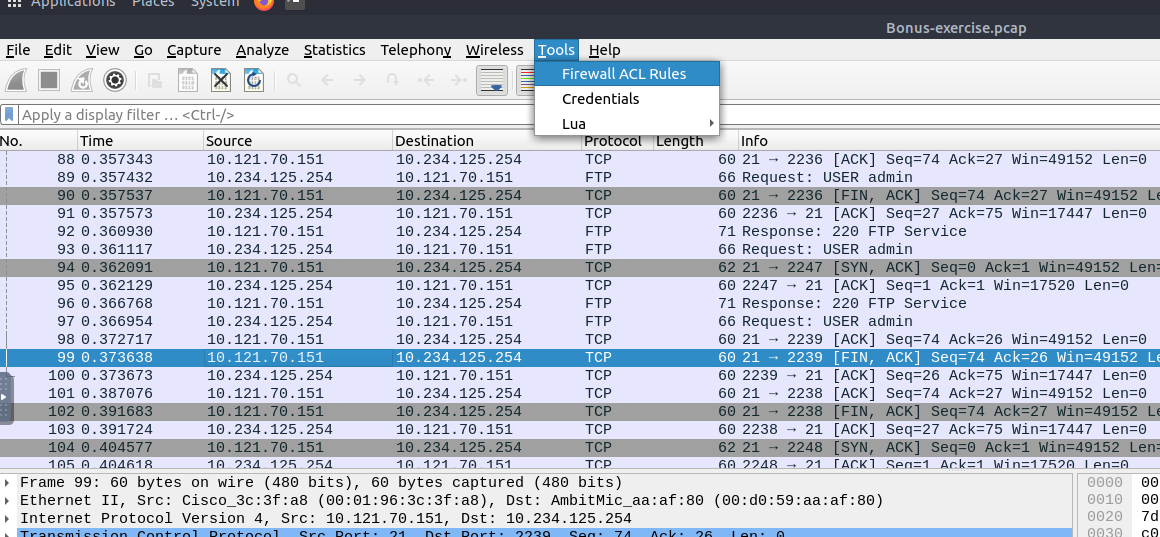
Task: Select packet 100 in the list
Action: 580,376
